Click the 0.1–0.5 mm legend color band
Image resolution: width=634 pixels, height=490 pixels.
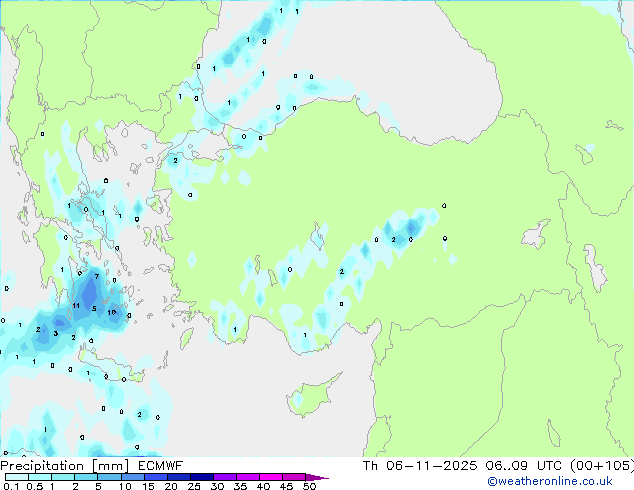click(x=17, y=477)
